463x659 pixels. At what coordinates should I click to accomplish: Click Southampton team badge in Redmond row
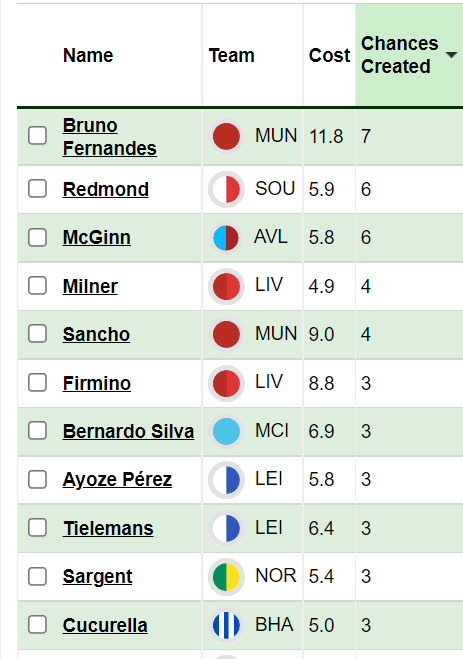pos(226,190)
